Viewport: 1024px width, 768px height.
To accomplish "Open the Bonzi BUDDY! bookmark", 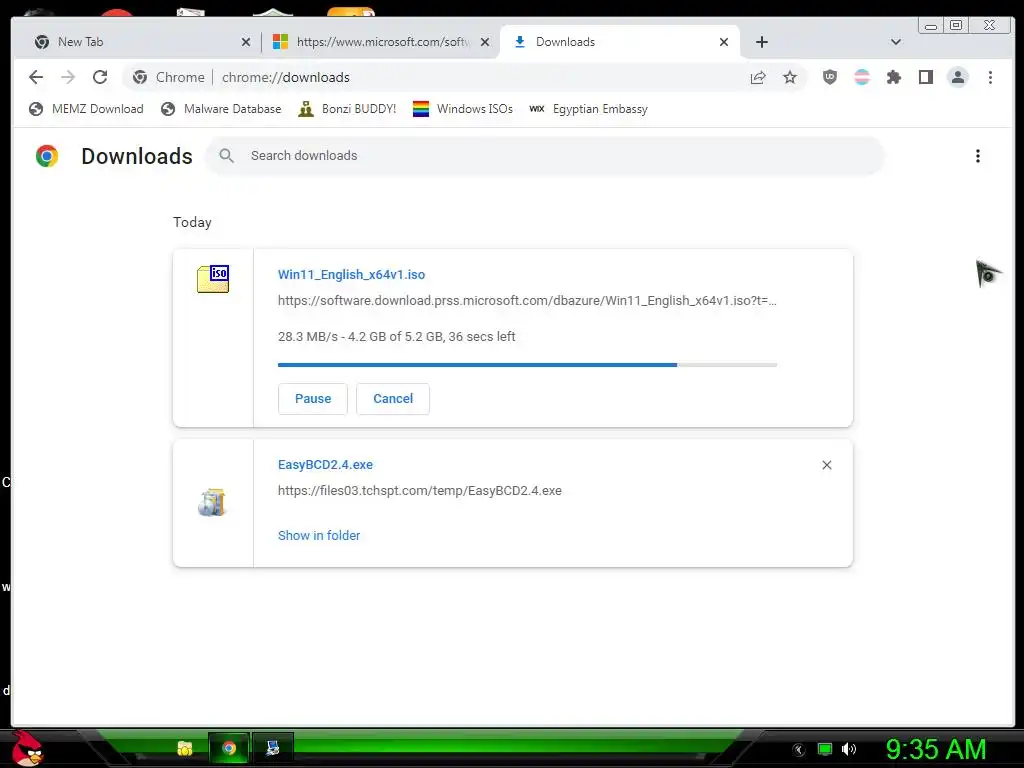I will point(347,109).
